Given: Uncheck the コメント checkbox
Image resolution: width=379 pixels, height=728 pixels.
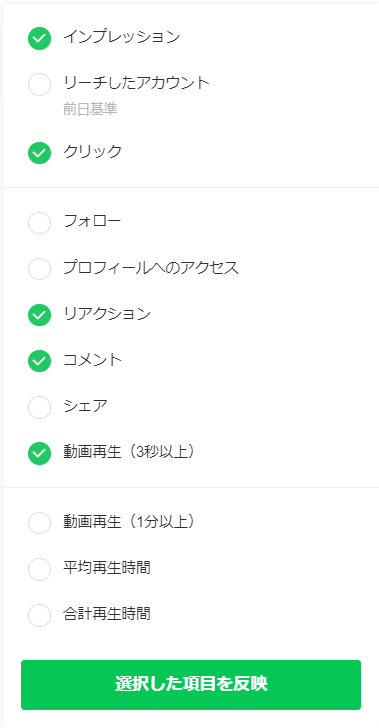Looking at the screenshot, I should coord(39,361).
